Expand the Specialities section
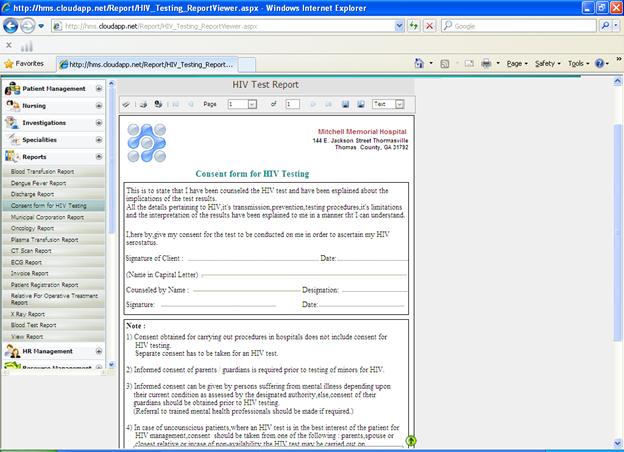The image size is (624, 452). pos(99,139)
